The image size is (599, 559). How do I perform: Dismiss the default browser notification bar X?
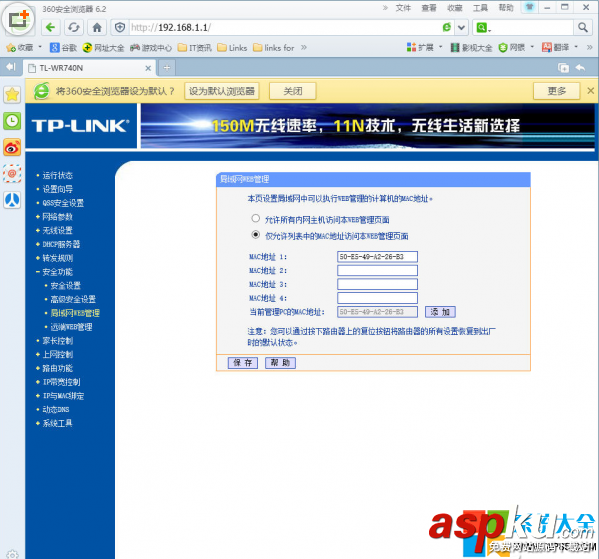pyautogui.click(x=591, y=91)
